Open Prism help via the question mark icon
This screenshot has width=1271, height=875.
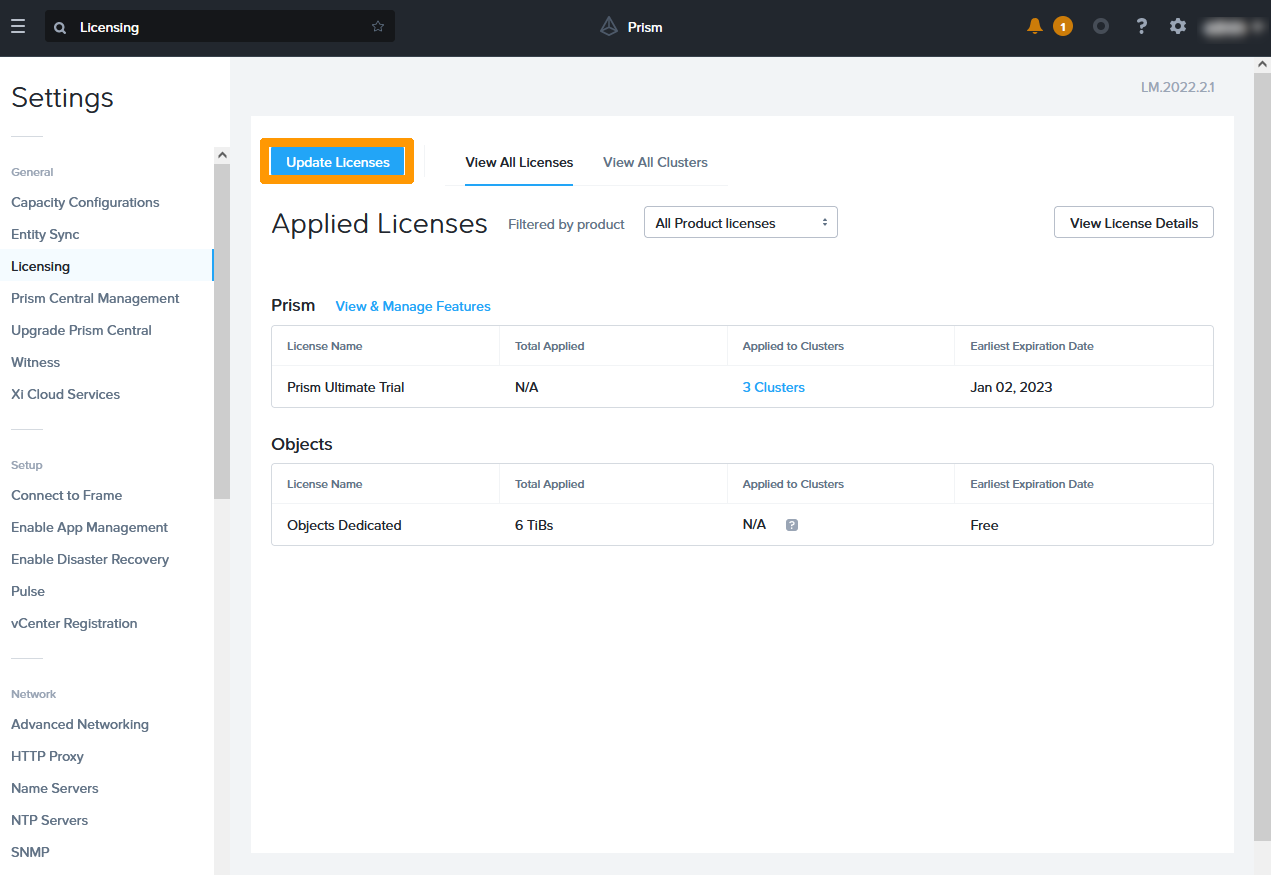[x=1141, y=26]
